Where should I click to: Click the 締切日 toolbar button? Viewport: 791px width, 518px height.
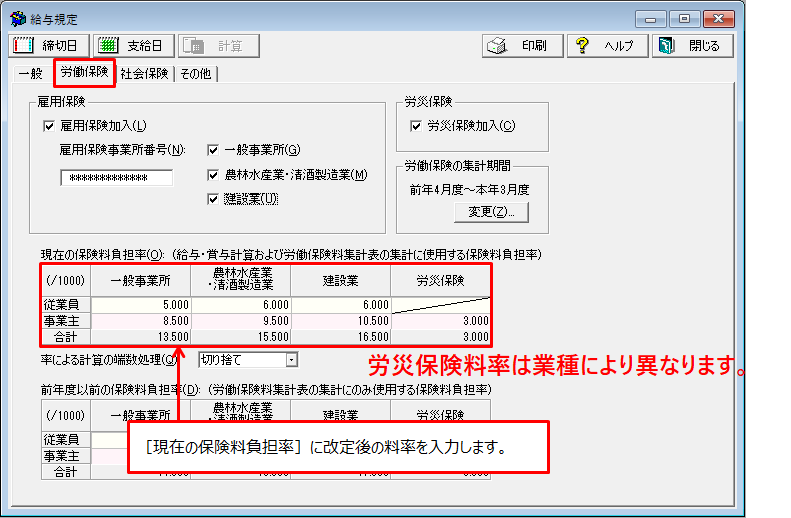click(x=49, y=46)
